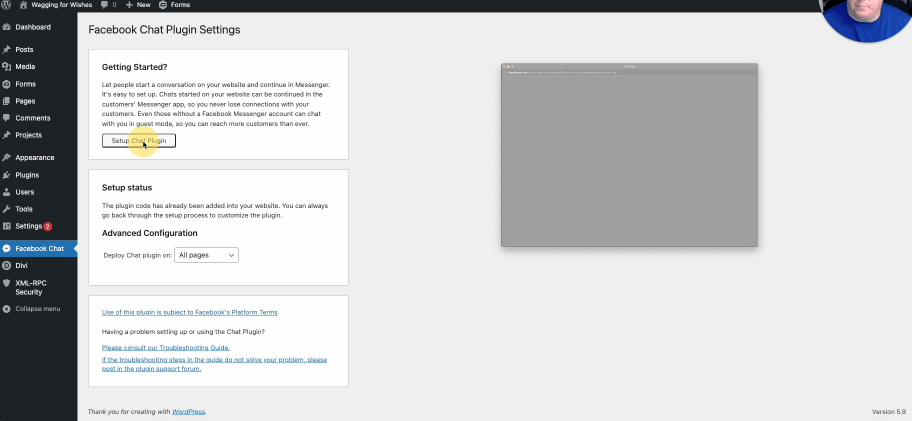Open the Settings menu label

[28, 226]
